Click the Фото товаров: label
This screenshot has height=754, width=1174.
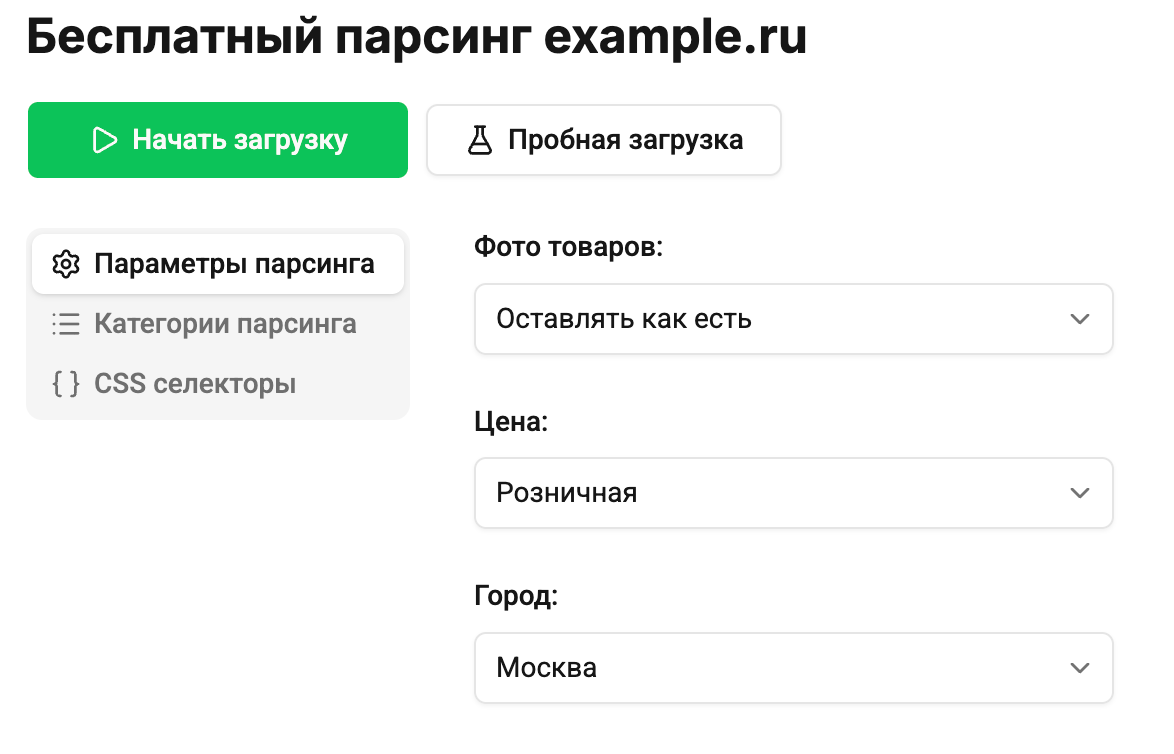click(x=568, y=246)
